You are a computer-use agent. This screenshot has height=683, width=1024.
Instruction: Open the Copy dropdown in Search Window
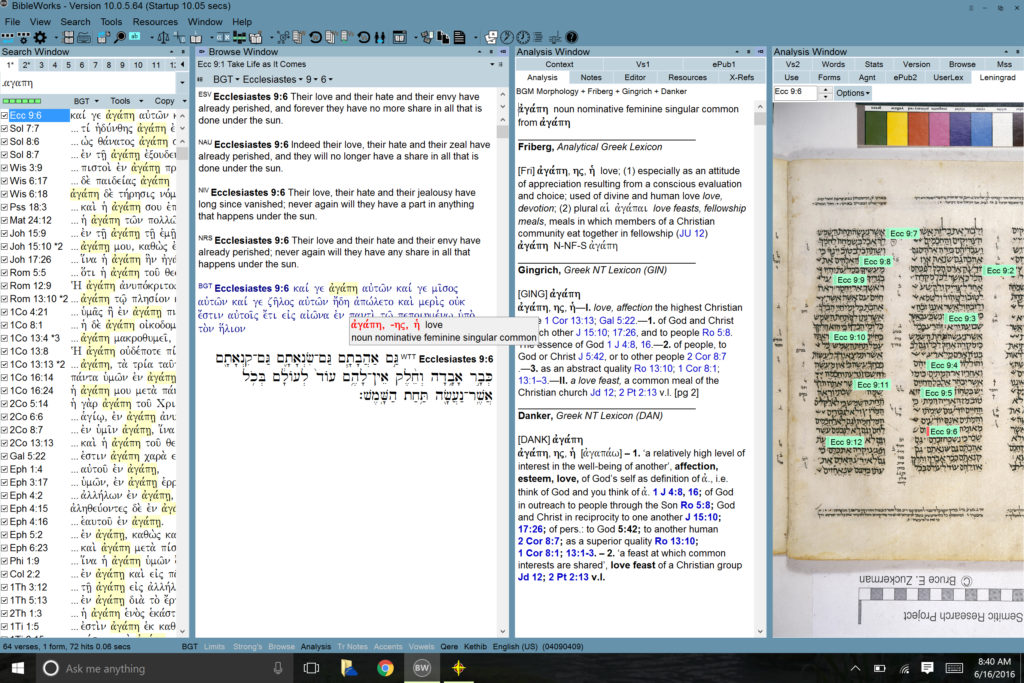click(x=170, y=101)
